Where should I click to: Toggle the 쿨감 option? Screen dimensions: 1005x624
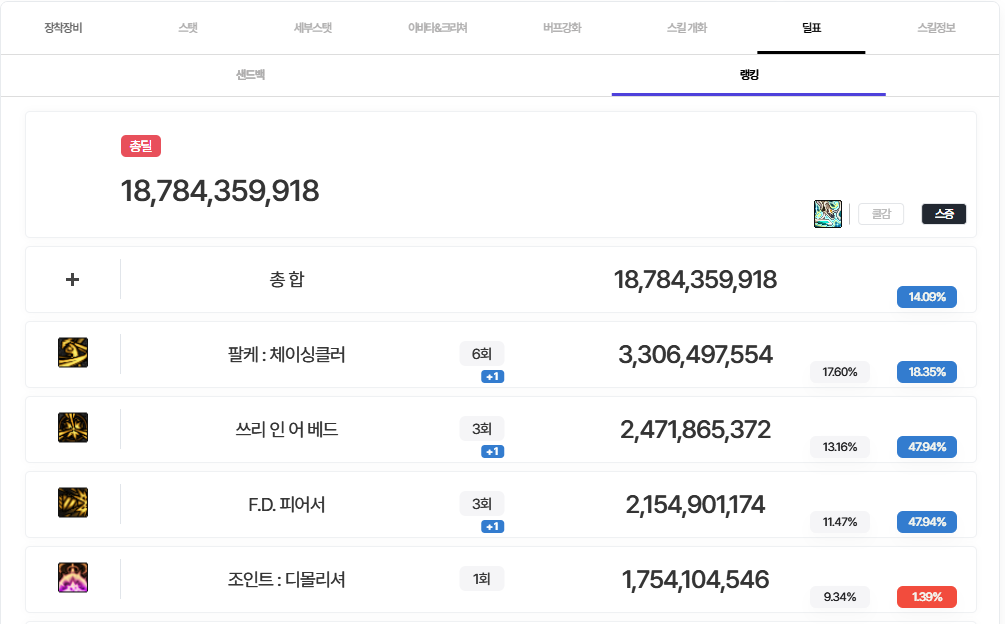(881, 214)
